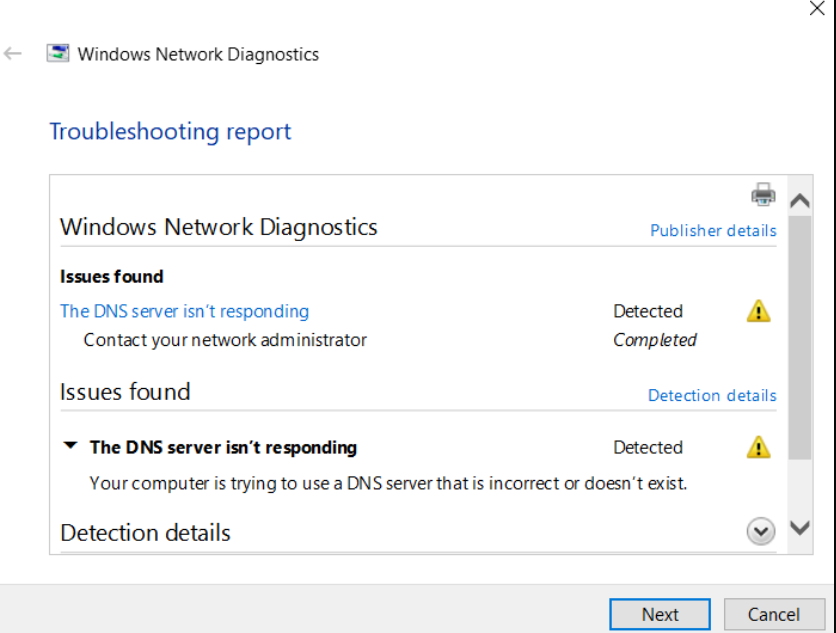The height and width of the screenshot is (633, 836).
Task: Click the back arrow in the title bar
Action: [x=13, y=54]
